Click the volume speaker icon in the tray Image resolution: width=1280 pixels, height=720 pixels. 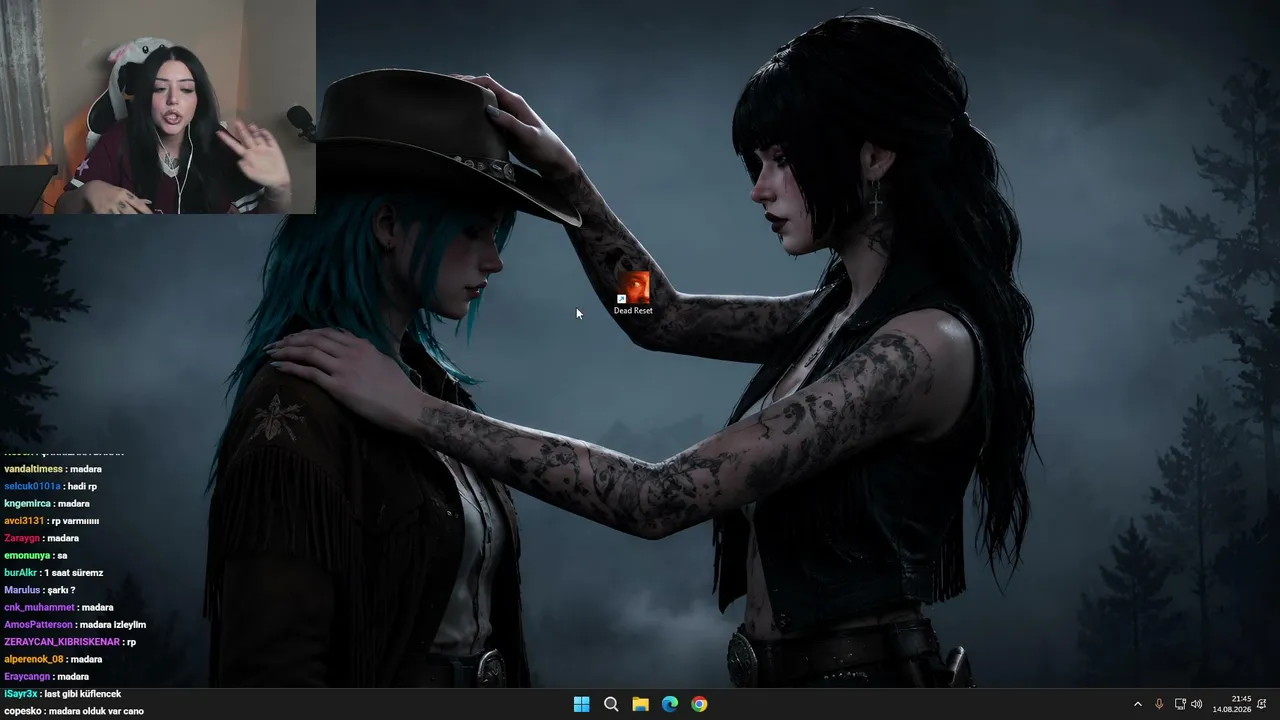pyautogui.click(x=1197, y=704)
